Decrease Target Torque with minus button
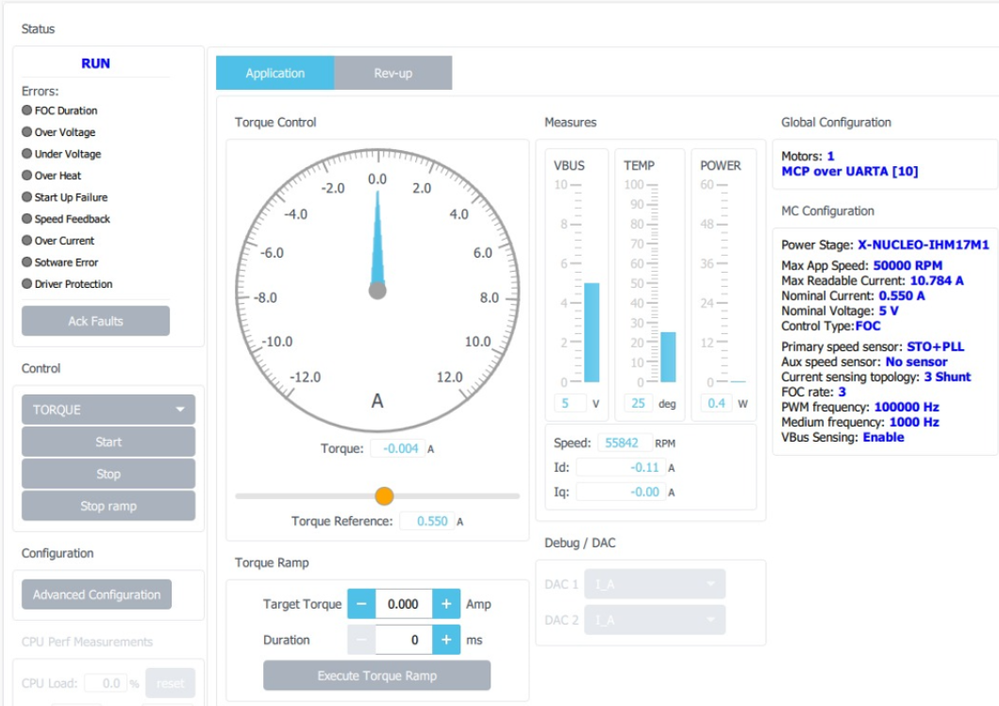The width and height of the screenshot is (999, 706). pyautogui.click(x=361, y=603)
